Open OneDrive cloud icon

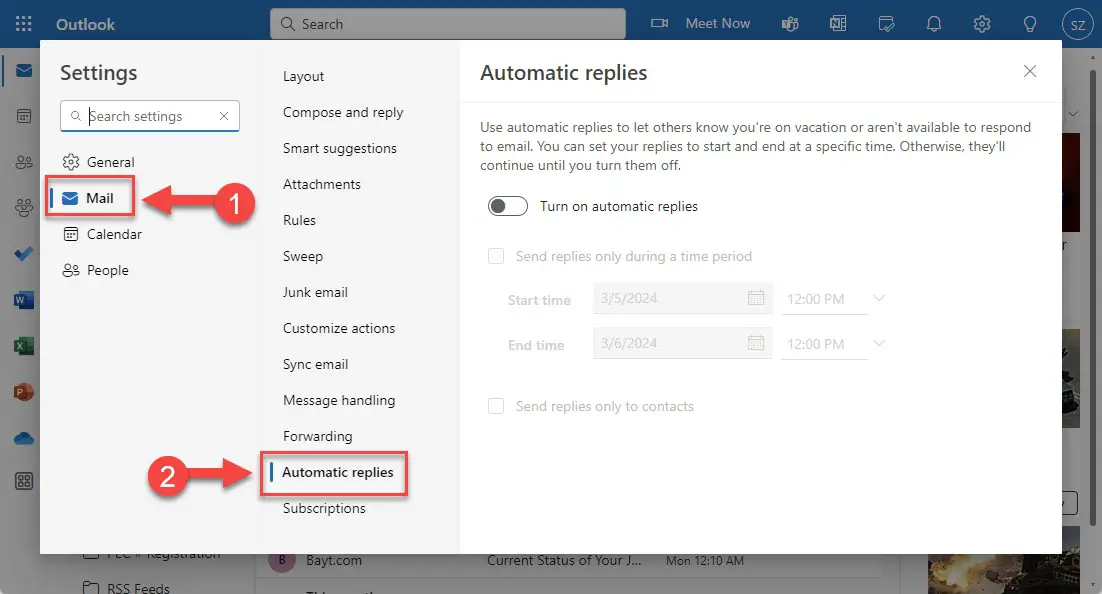[x=24, y=439]
